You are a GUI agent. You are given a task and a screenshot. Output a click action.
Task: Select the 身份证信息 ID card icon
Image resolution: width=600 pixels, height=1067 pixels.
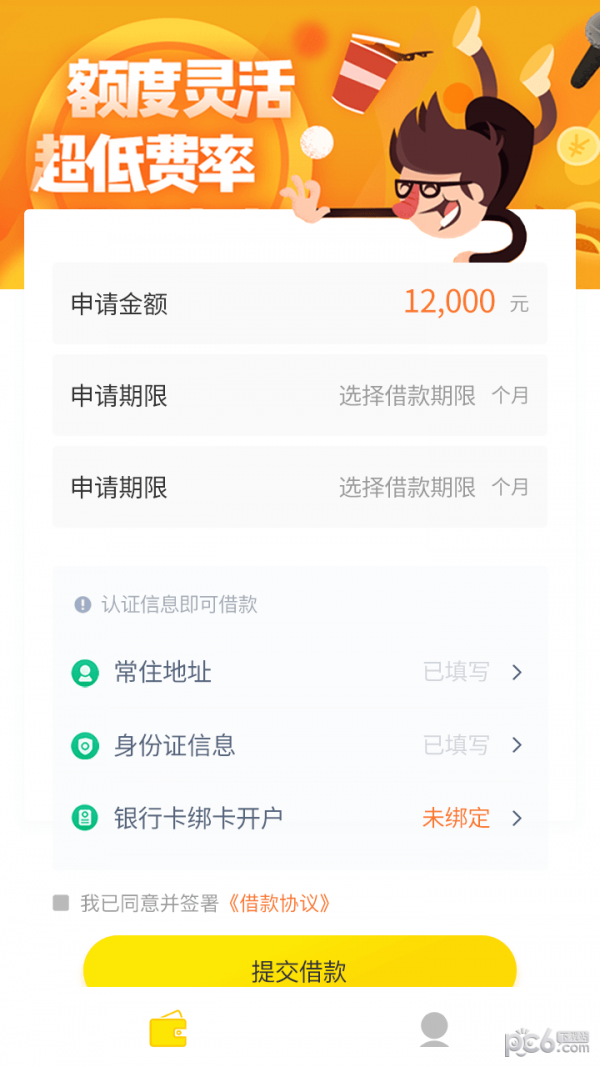coord(85,745)
